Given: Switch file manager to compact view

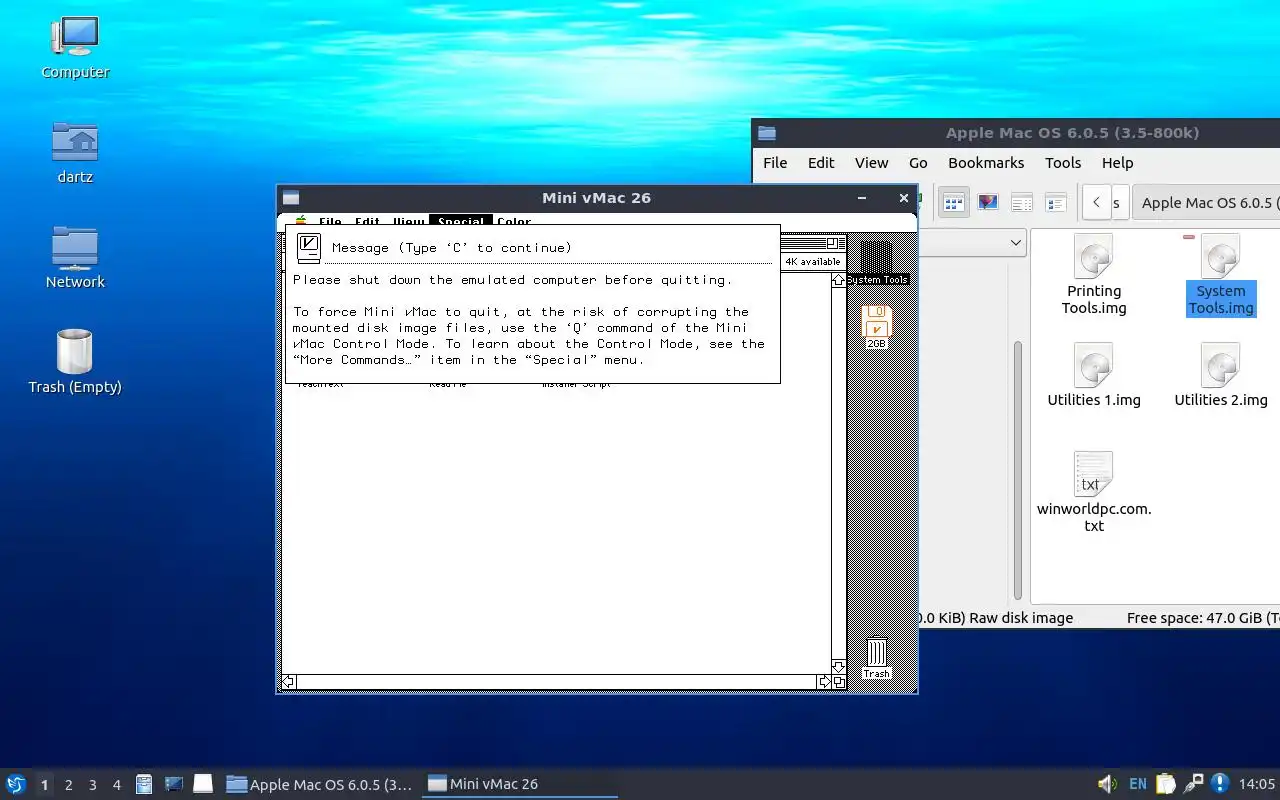Looking at the screenshot, I should 1022,203.
